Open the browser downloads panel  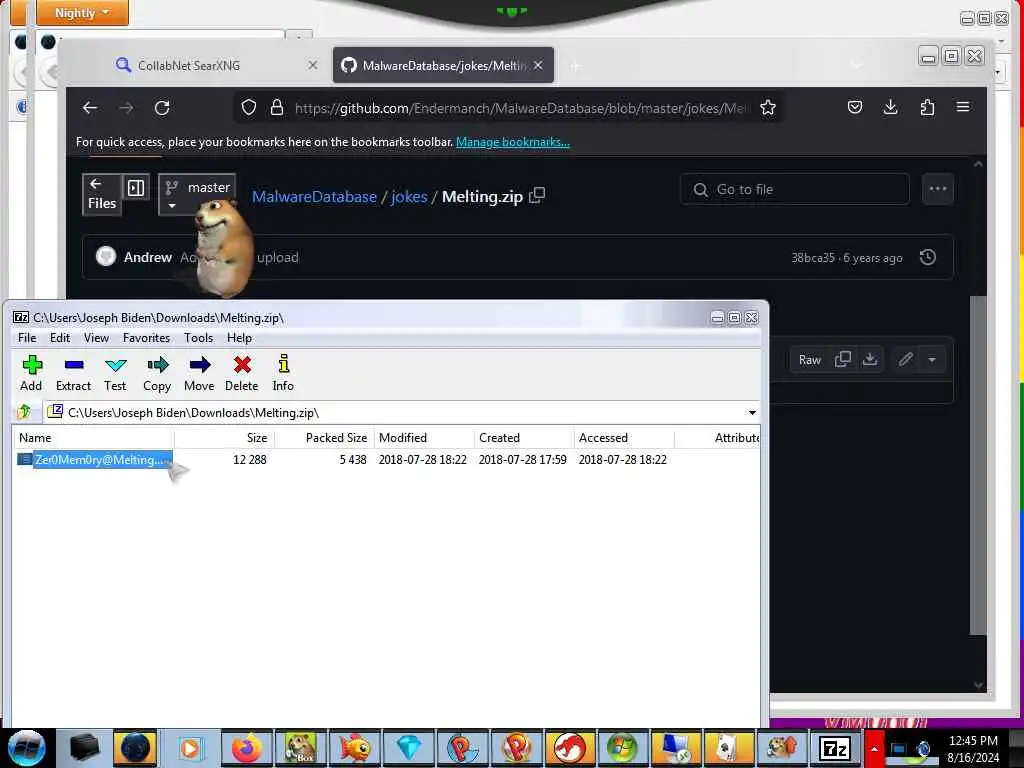890,107
